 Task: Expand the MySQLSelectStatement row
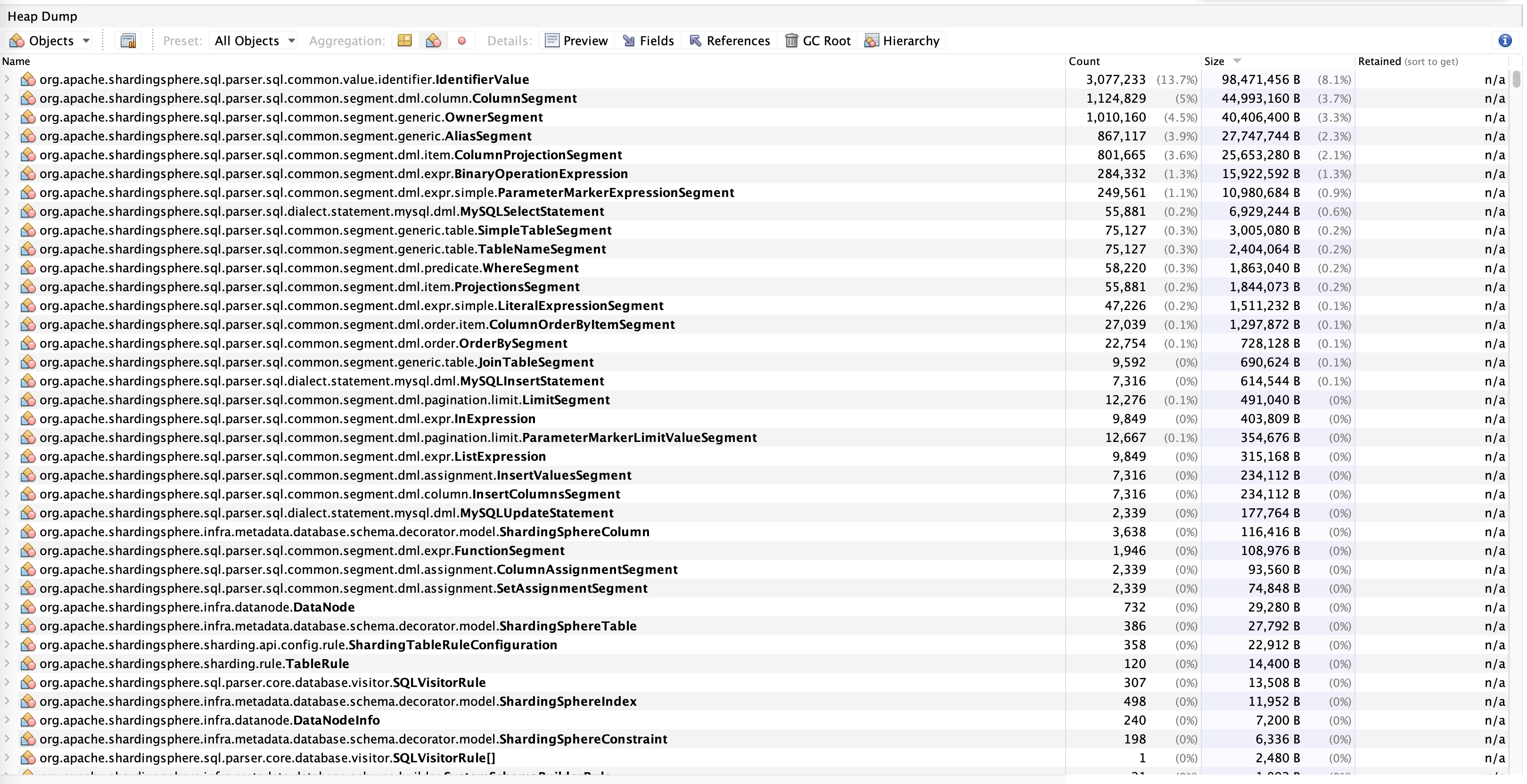click(x=7, y=212)
